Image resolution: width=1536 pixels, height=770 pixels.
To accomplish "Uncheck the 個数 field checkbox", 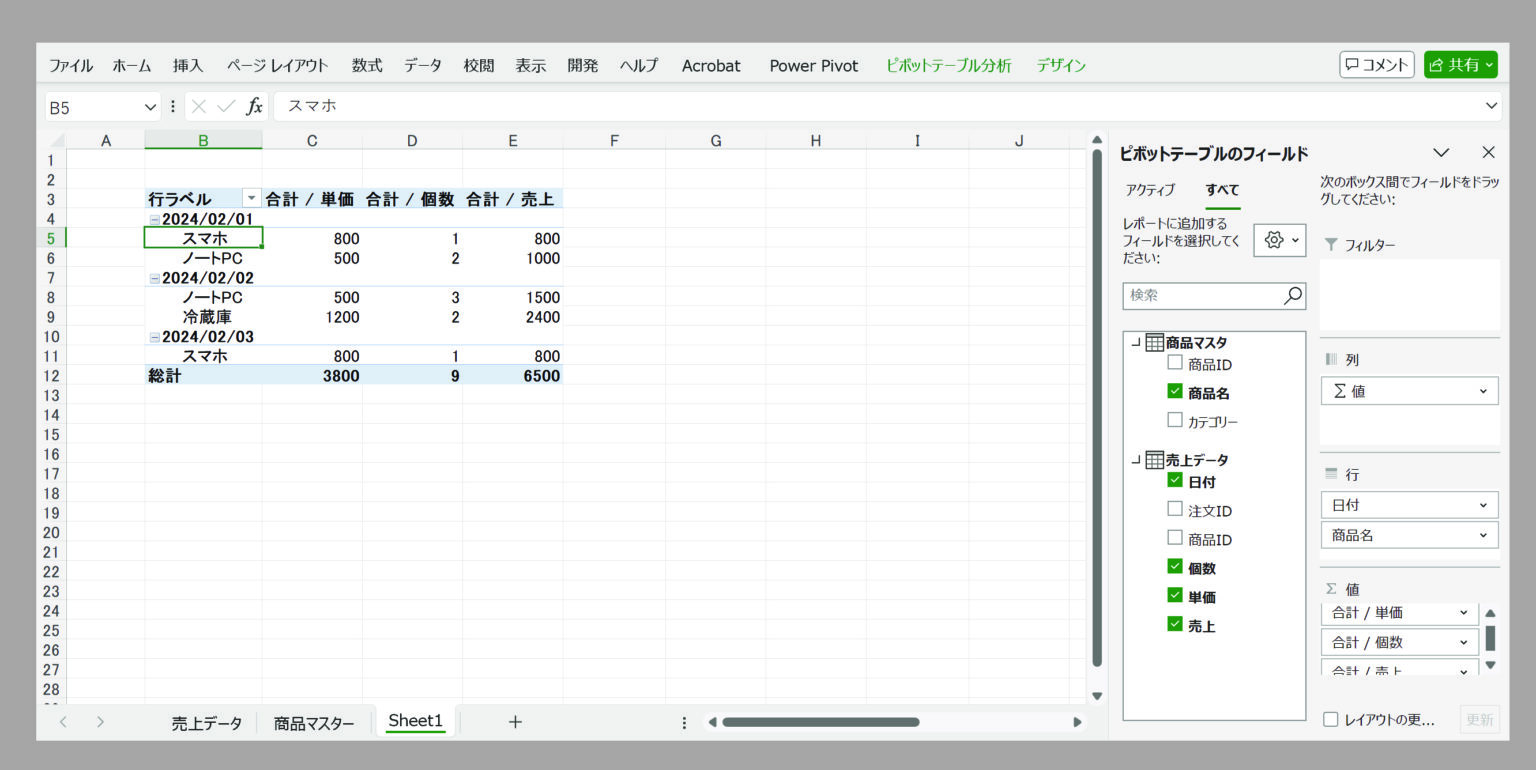I will (1175, 567).
